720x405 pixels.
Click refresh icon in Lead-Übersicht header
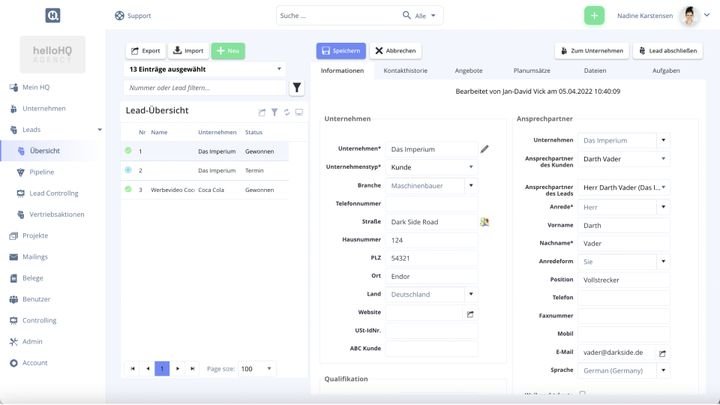click(x=287, y=112)
